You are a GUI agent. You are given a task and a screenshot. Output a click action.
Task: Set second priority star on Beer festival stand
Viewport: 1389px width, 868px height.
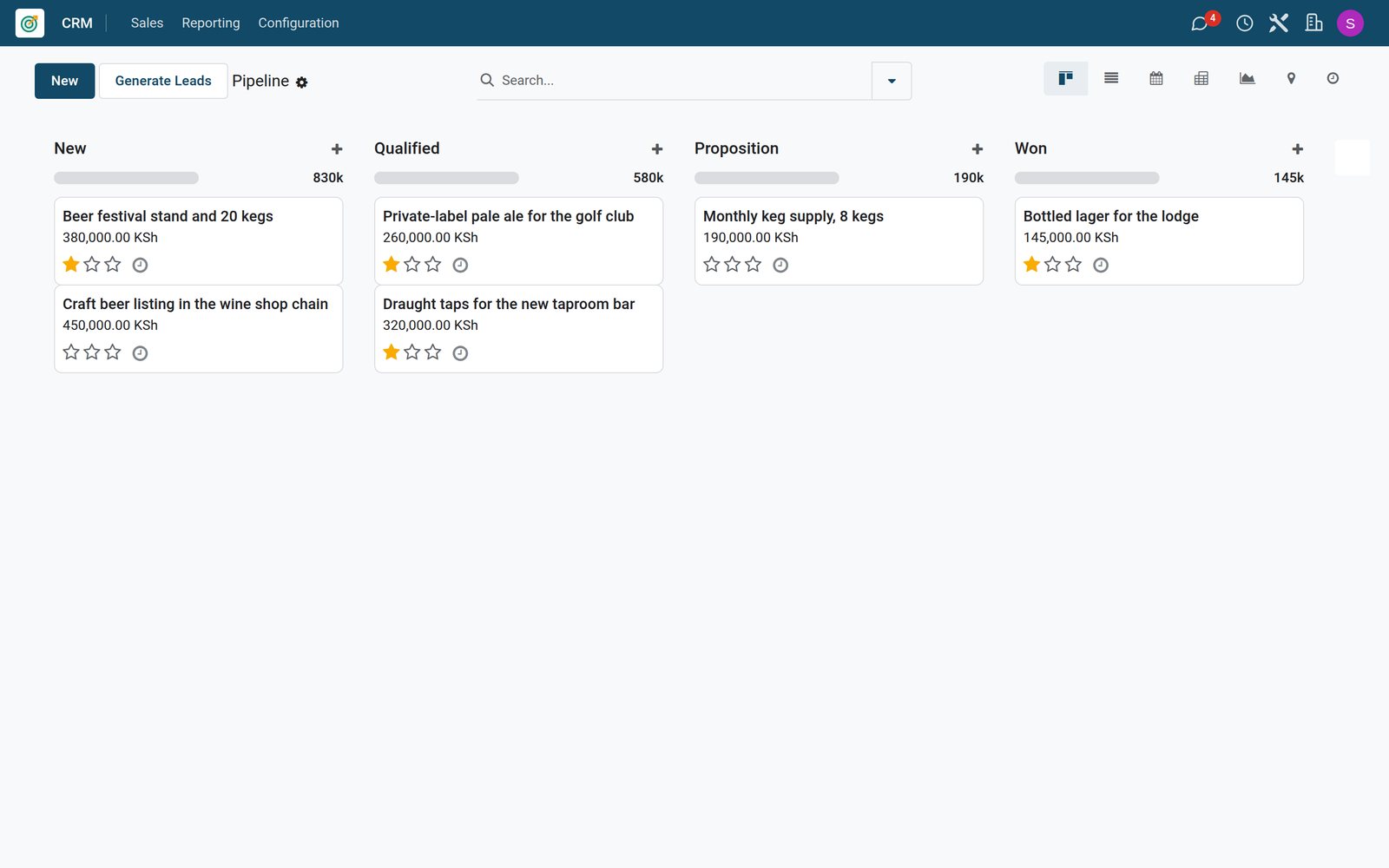tap(92, 264)
